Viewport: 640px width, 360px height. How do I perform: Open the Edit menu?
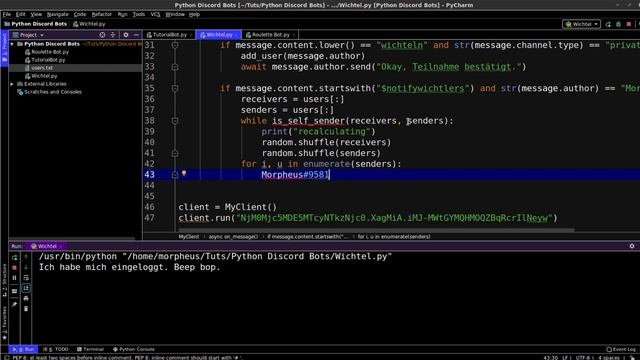pos(20,14)
